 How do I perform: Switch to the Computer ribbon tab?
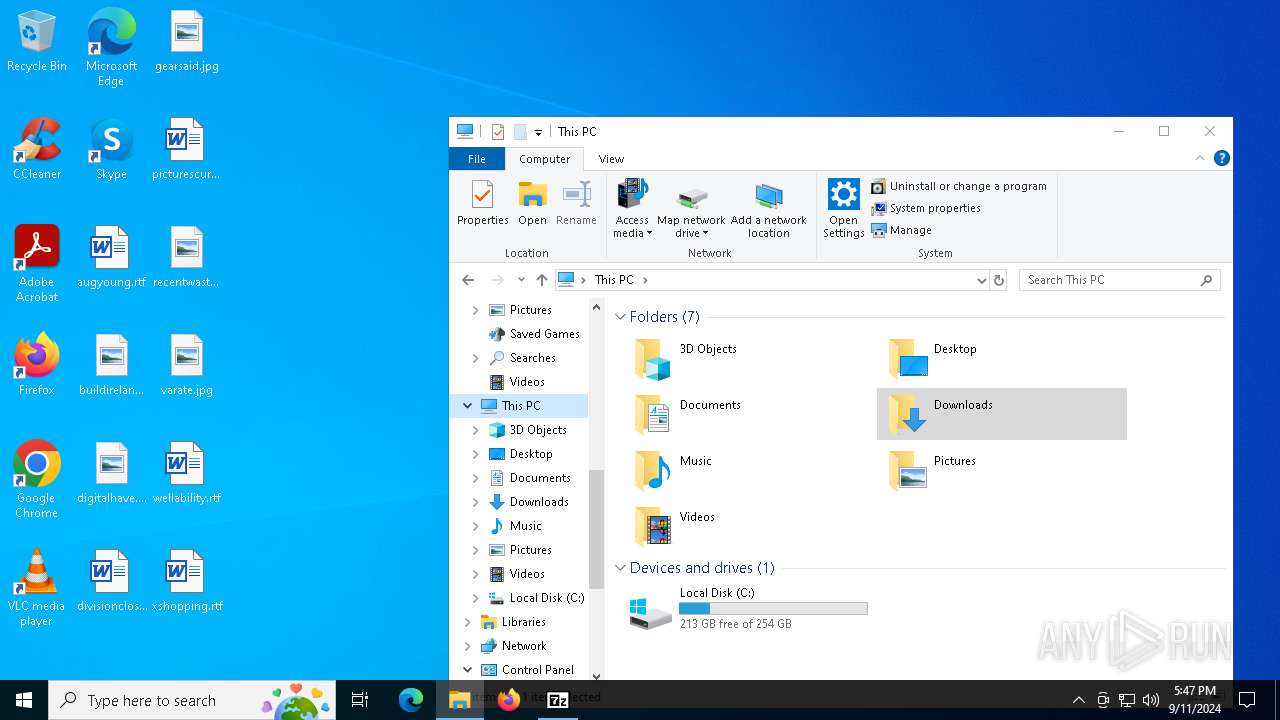tap(545, 159)
